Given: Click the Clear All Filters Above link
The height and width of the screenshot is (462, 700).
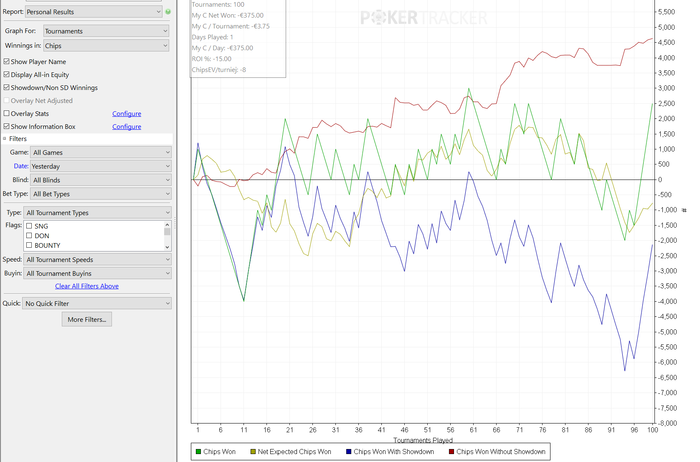Looking at the screenshot, I should (87, 286).
